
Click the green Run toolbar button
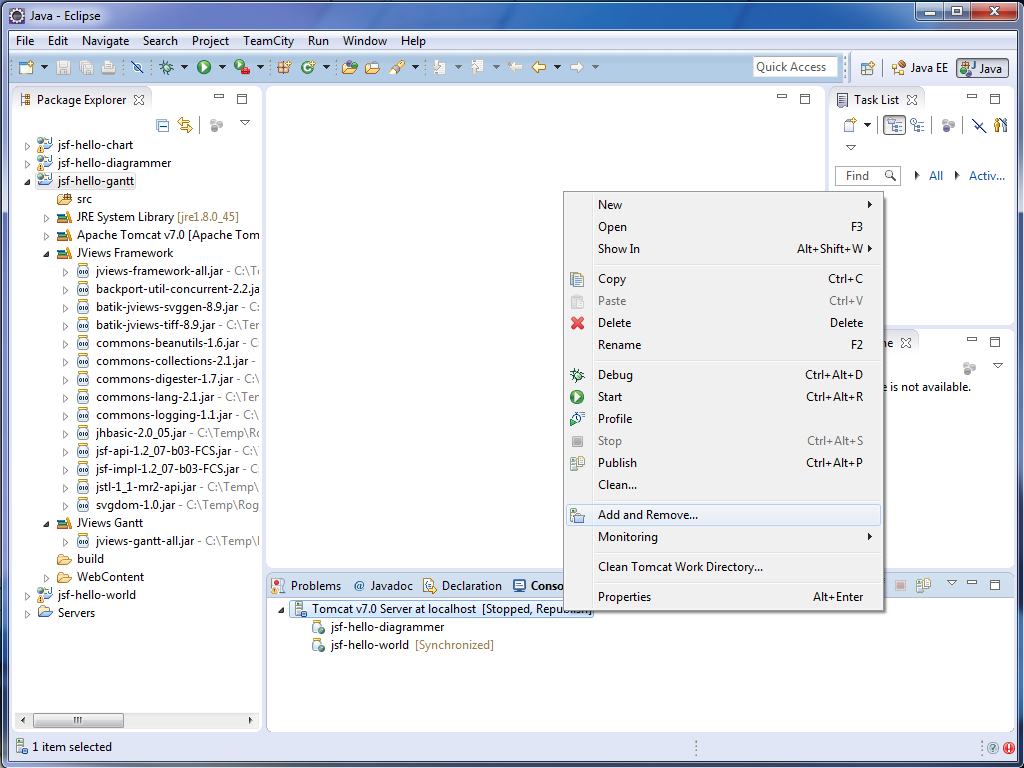click(x=204, y=67)
